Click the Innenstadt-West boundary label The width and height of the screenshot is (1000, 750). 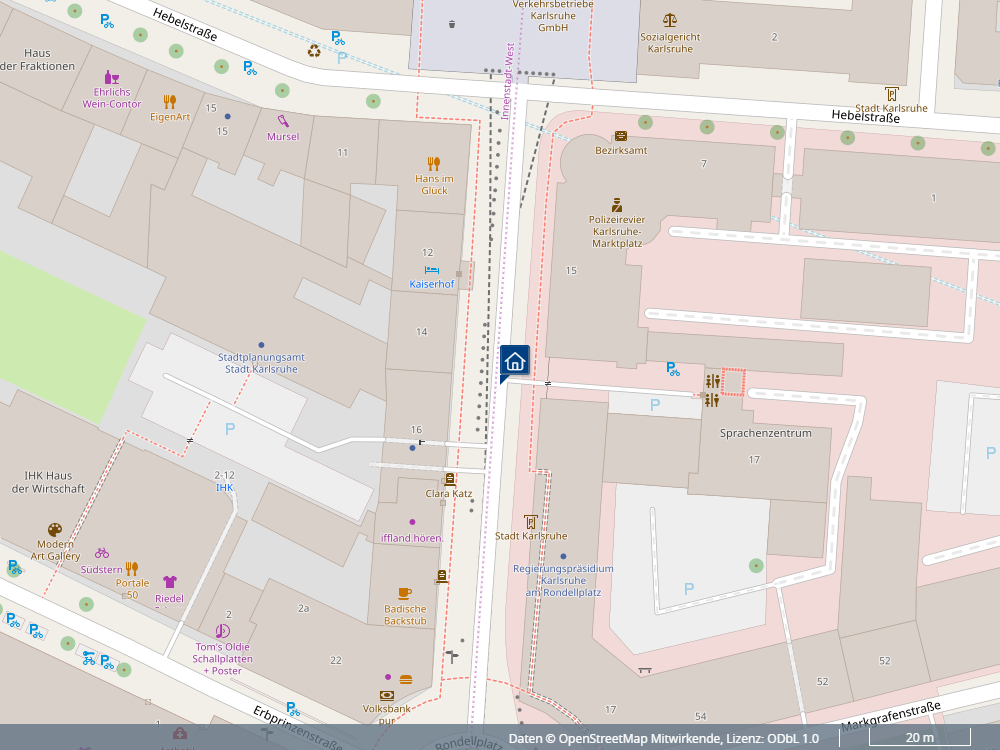506,81
